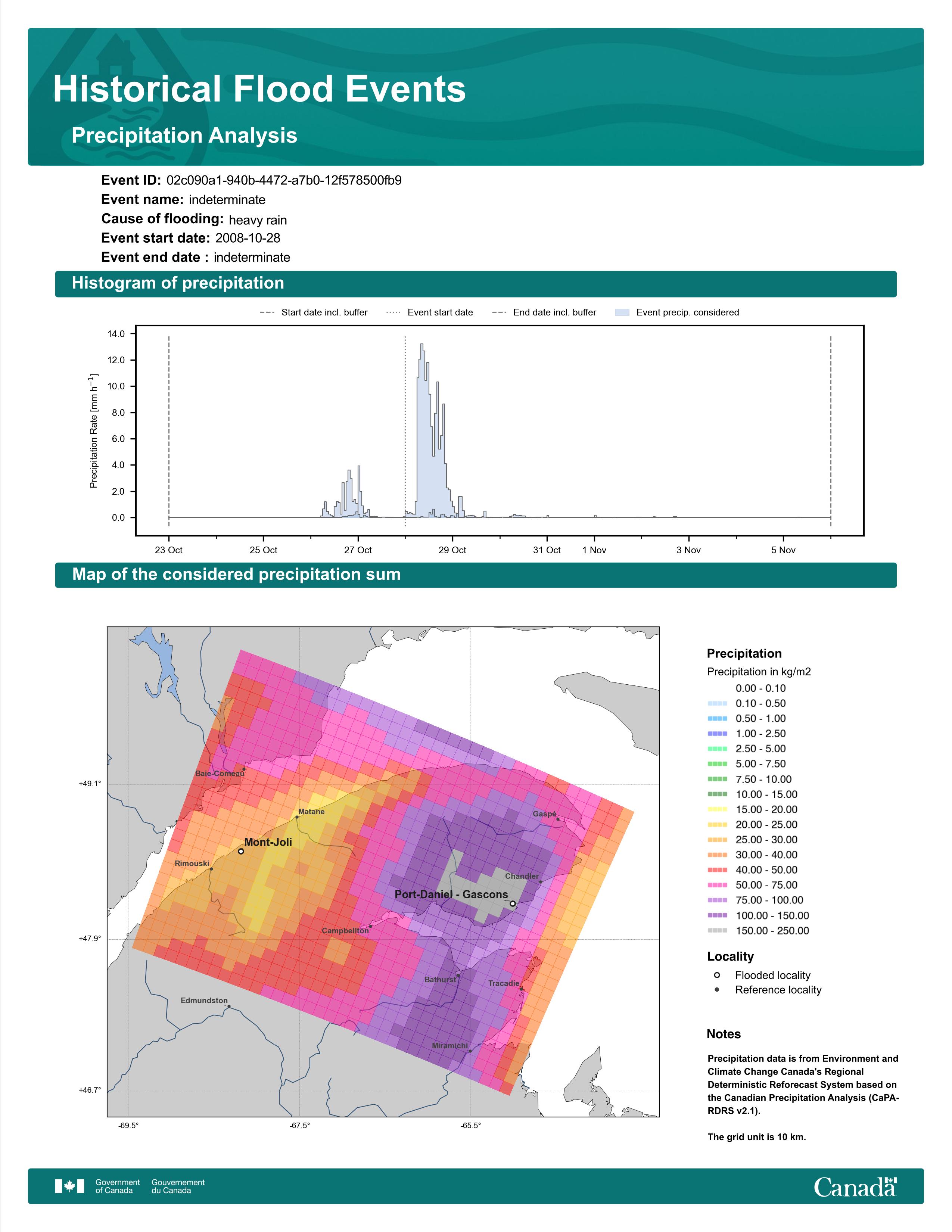Click the Miramichi map label
The height and width of the screenshot is (1232, 952).
(449, 1046)
